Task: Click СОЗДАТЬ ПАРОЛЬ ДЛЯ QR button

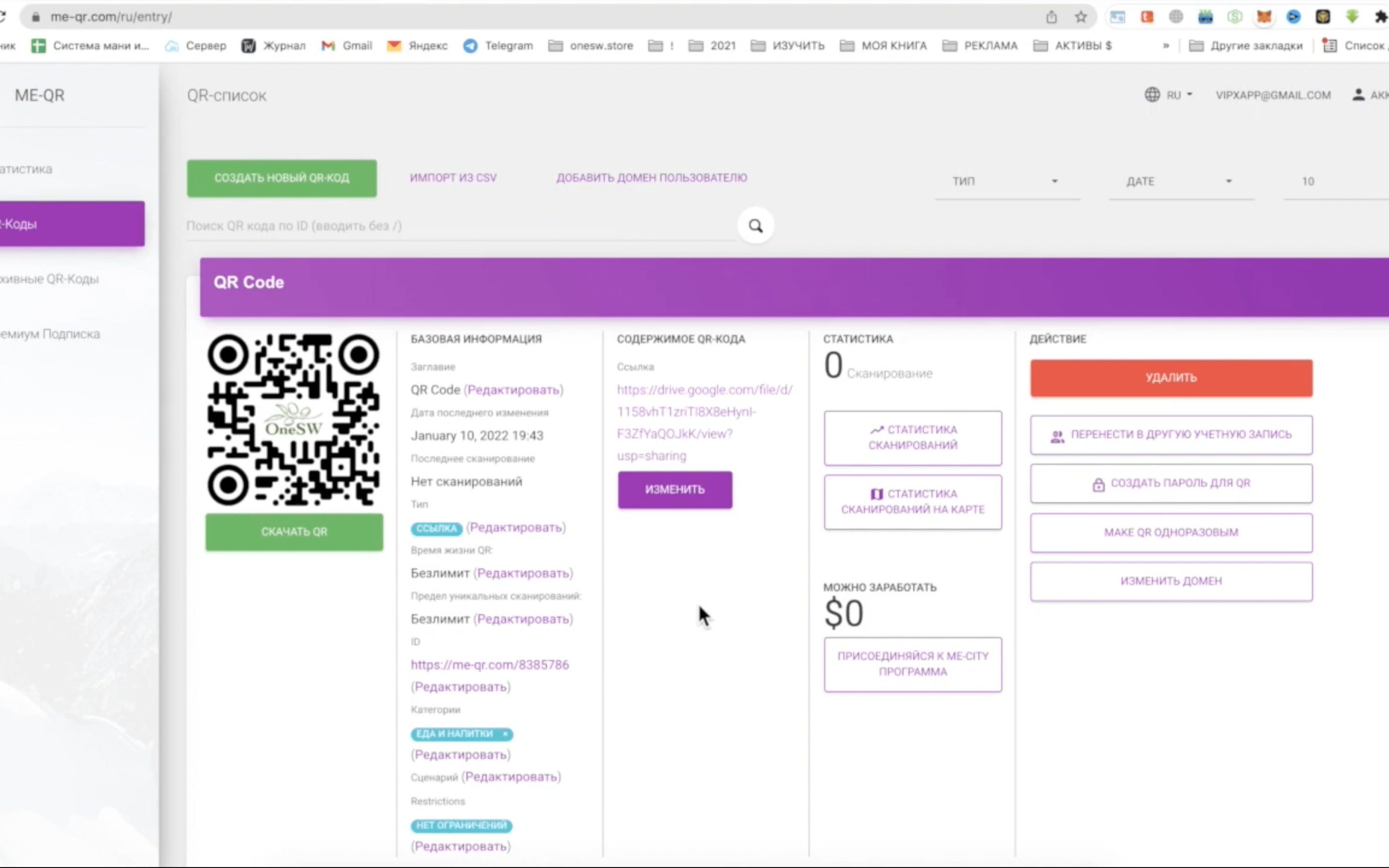Action: coord(1171,484)
